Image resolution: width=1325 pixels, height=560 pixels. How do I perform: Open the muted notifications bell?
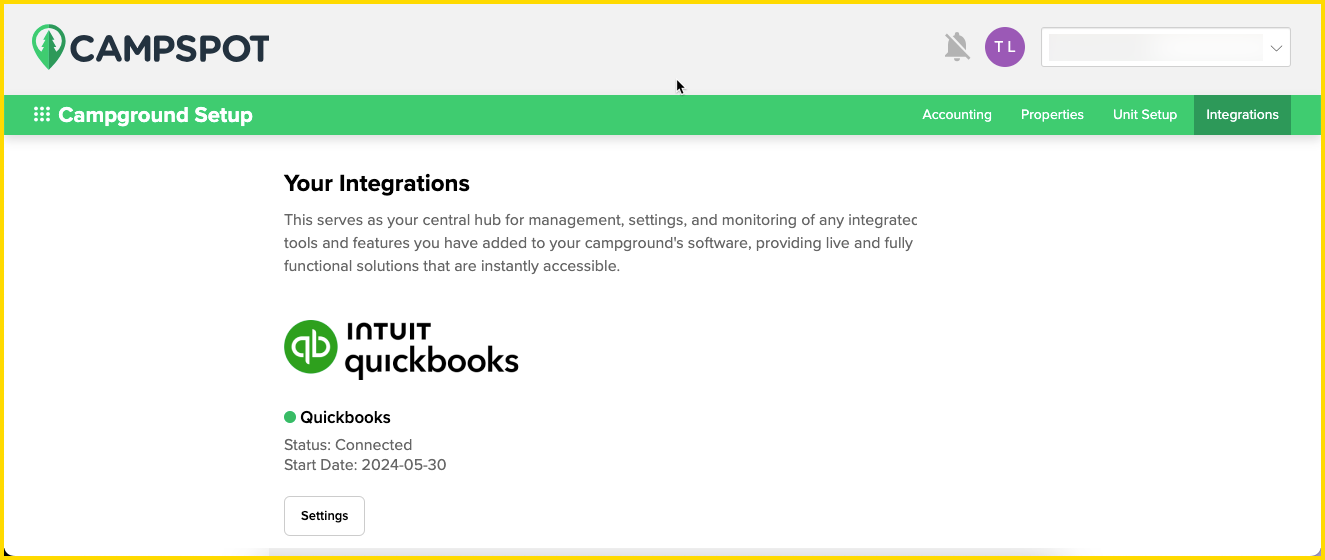[957, 47]
